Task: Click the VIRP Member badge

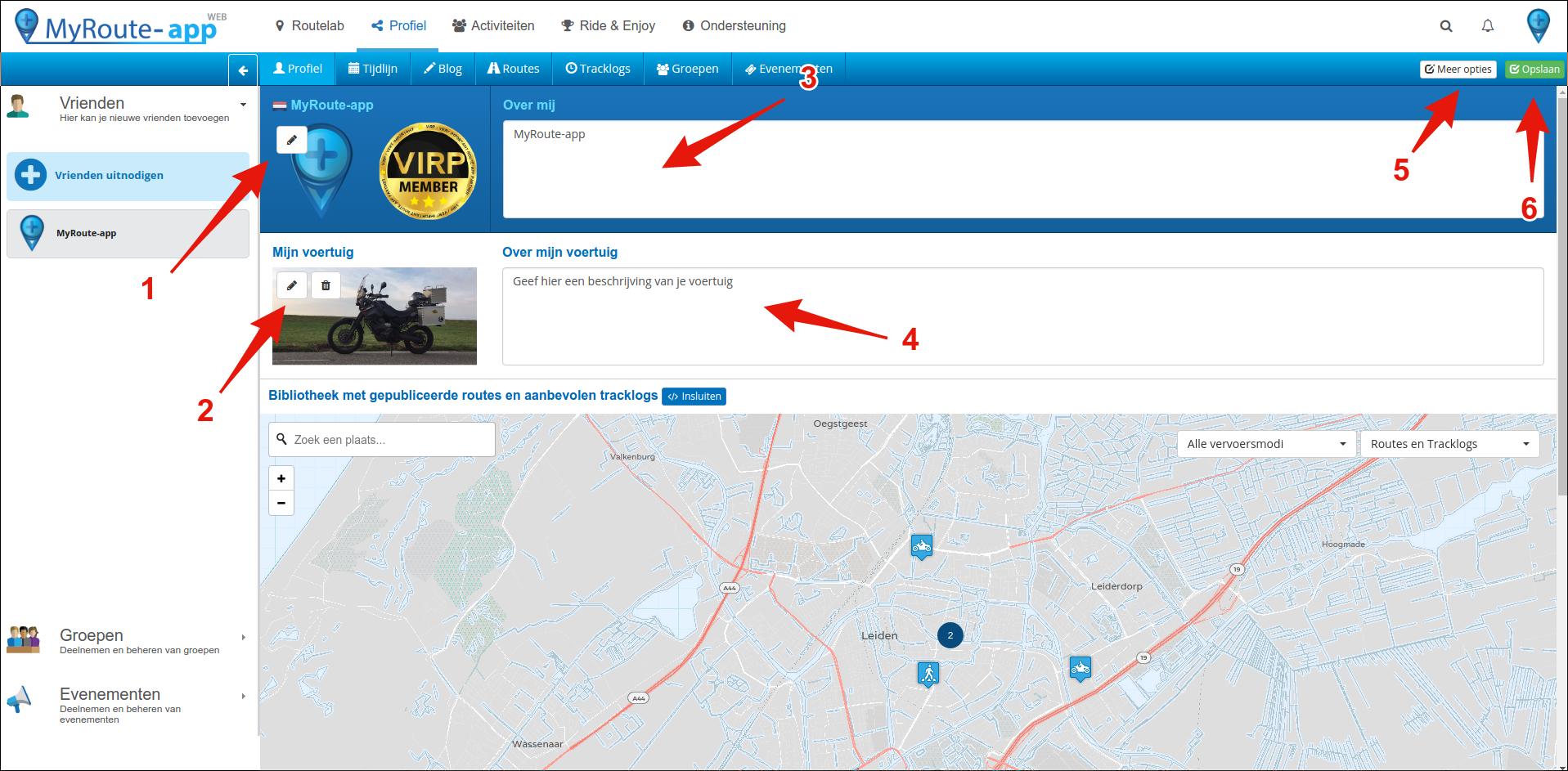Action: (428, 171)
